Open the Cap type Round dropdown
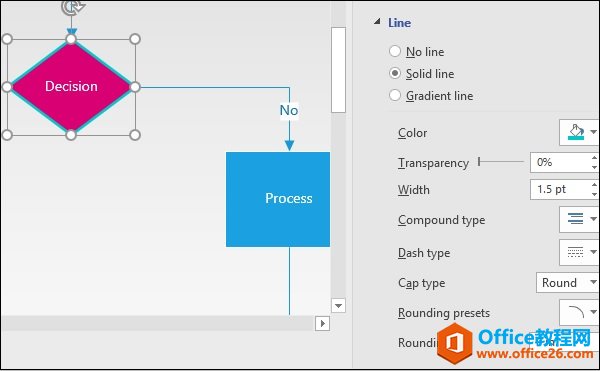 coord(567,283)
